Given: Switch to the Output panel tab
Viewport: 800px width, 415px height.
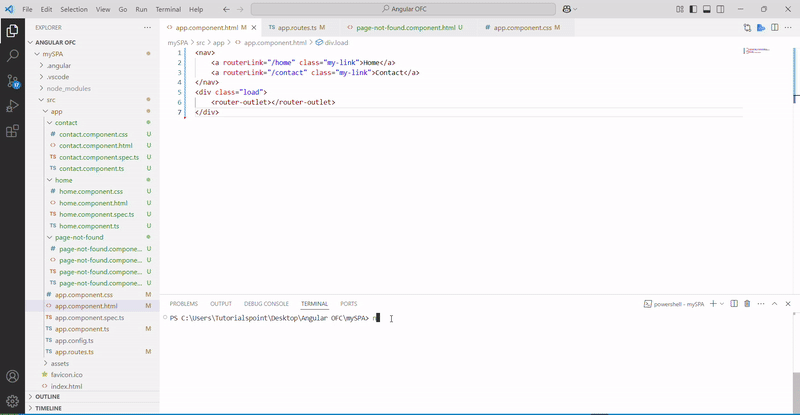Looking at the screenshot, I should 221,304.
